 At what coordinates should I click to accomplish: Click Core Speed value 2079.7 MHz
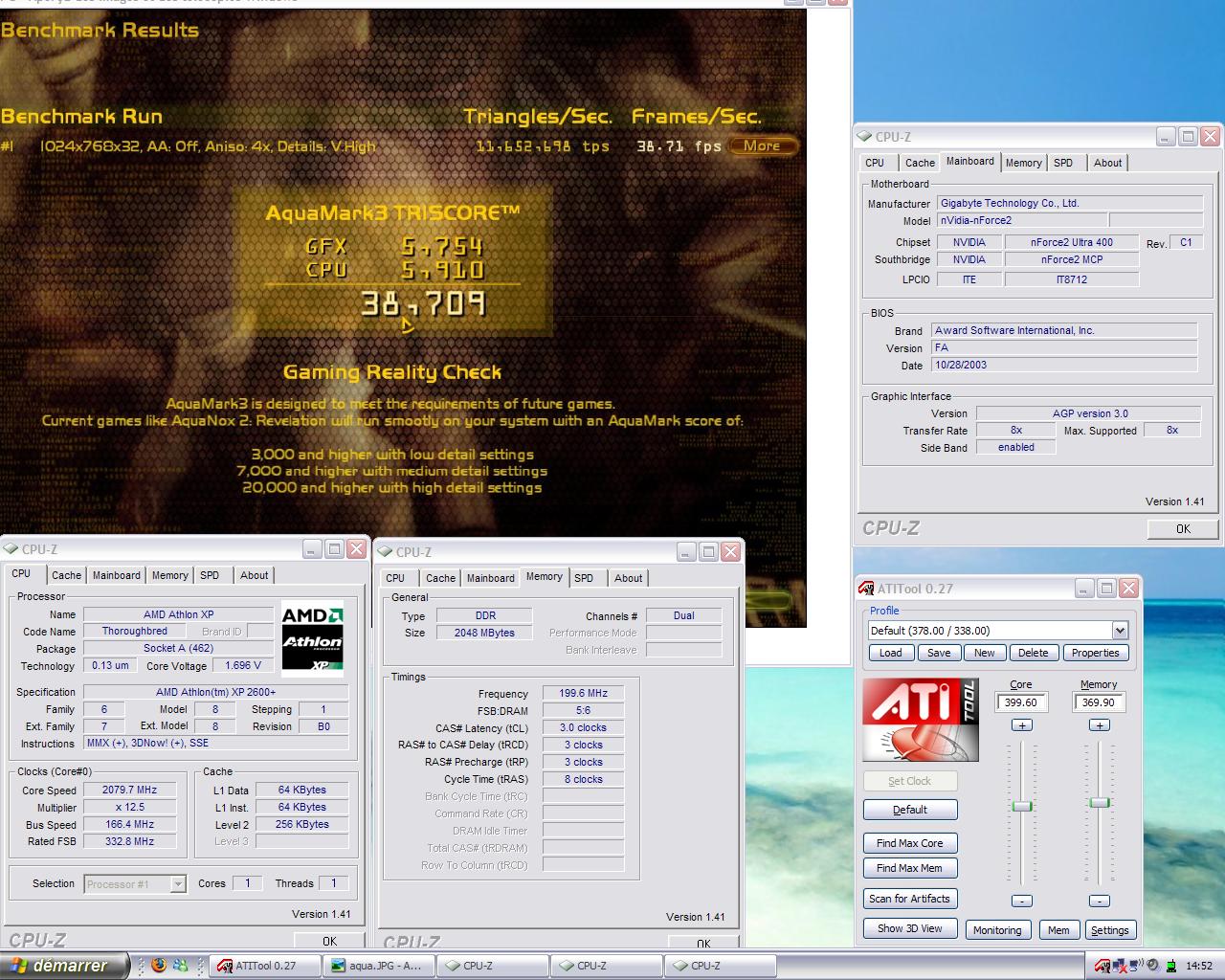coord(130,790)
